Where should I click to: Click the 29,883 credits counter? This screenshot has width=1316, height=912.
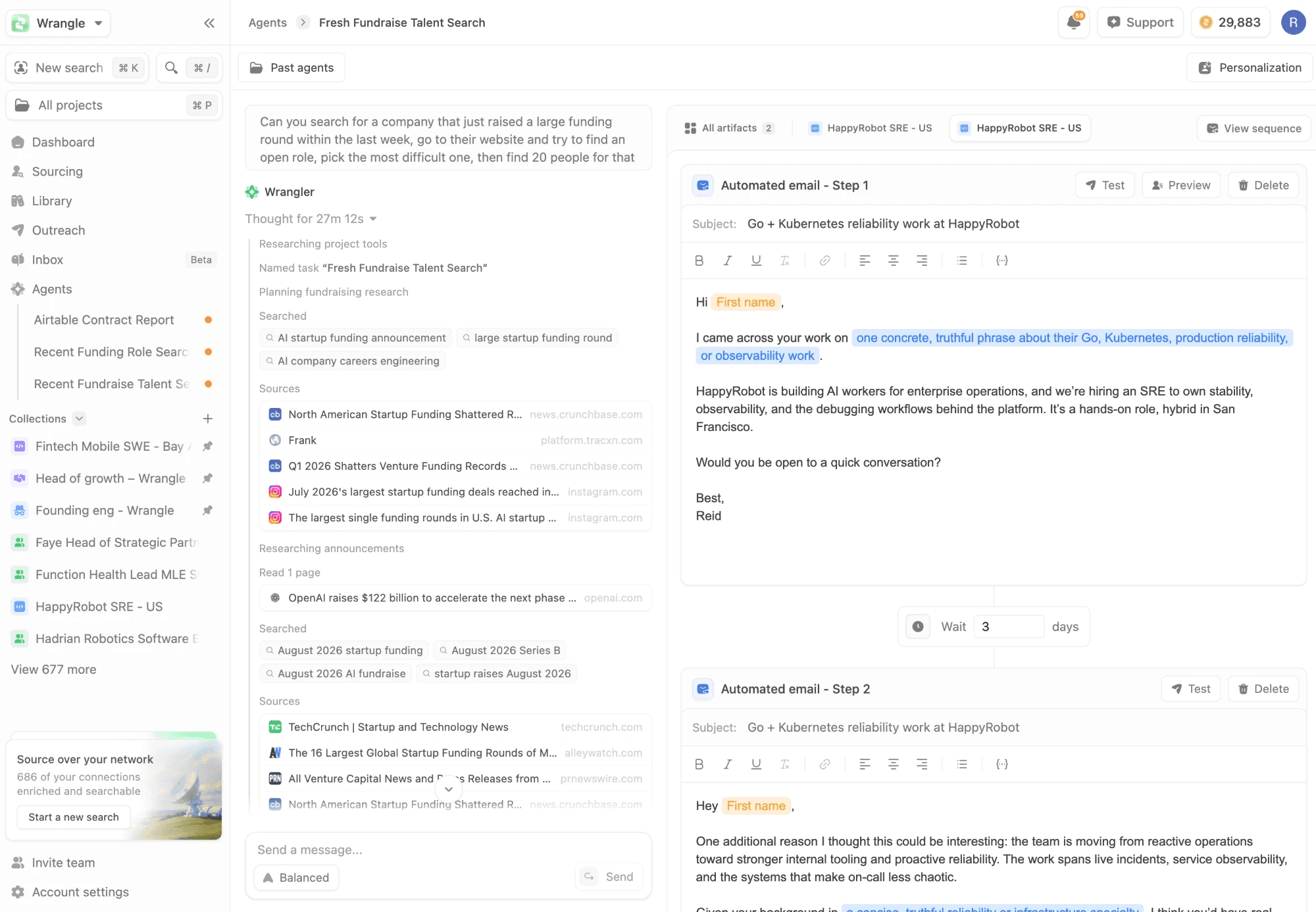[1230, 22]
